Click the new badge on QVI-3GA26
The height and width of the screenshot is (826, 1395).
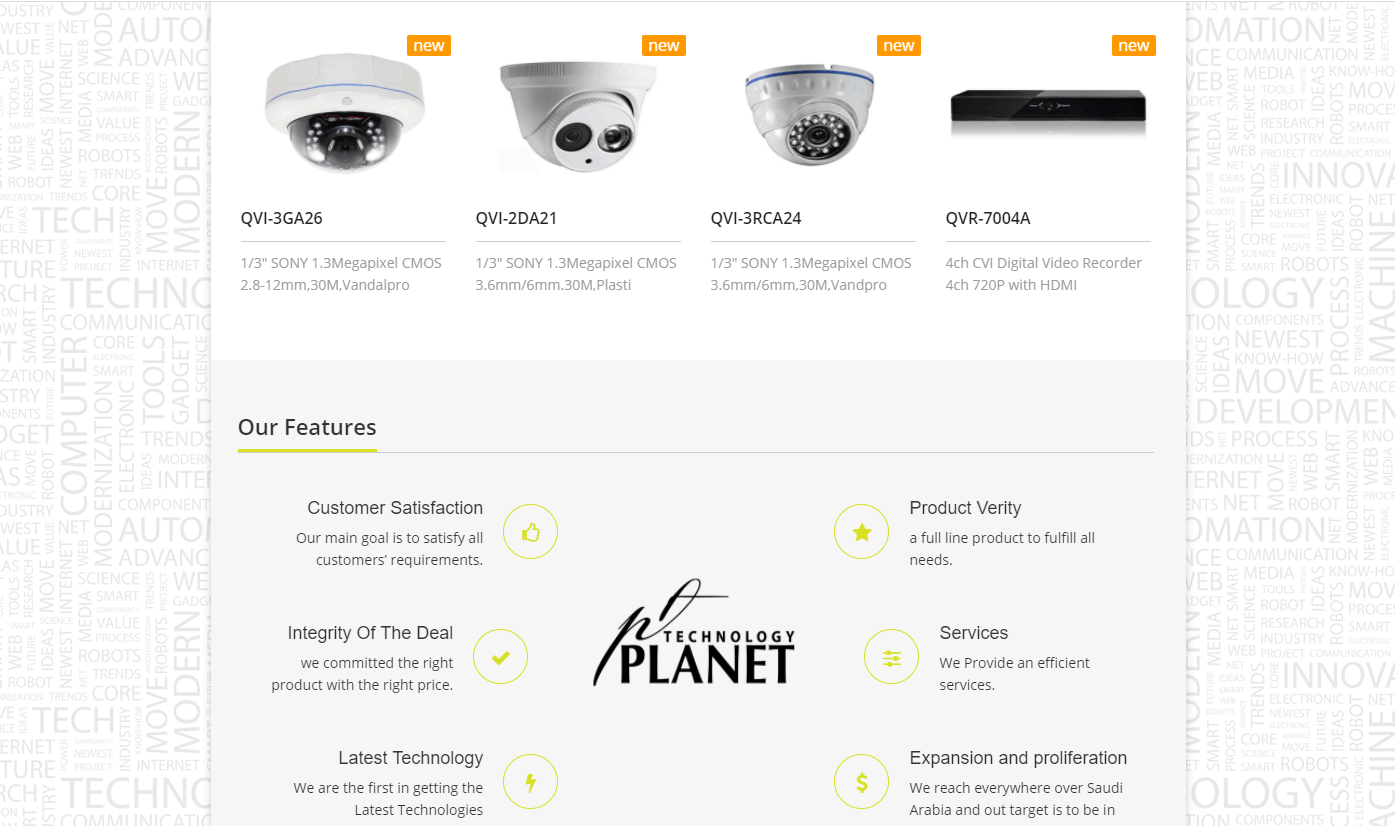click(x=429, y=46)
